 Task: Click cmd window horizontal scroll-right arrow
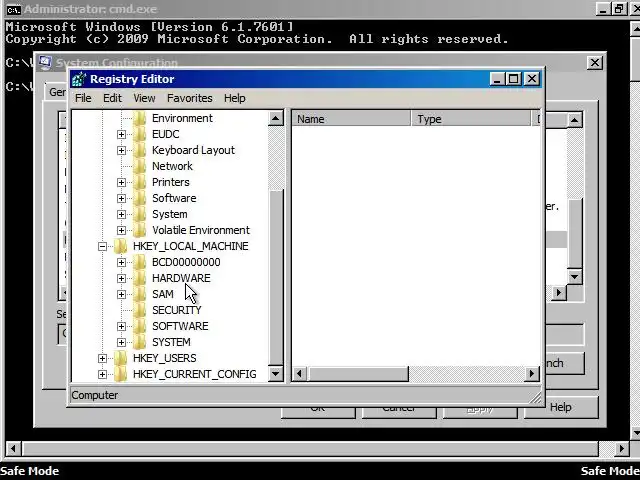[x=621, y=449]
